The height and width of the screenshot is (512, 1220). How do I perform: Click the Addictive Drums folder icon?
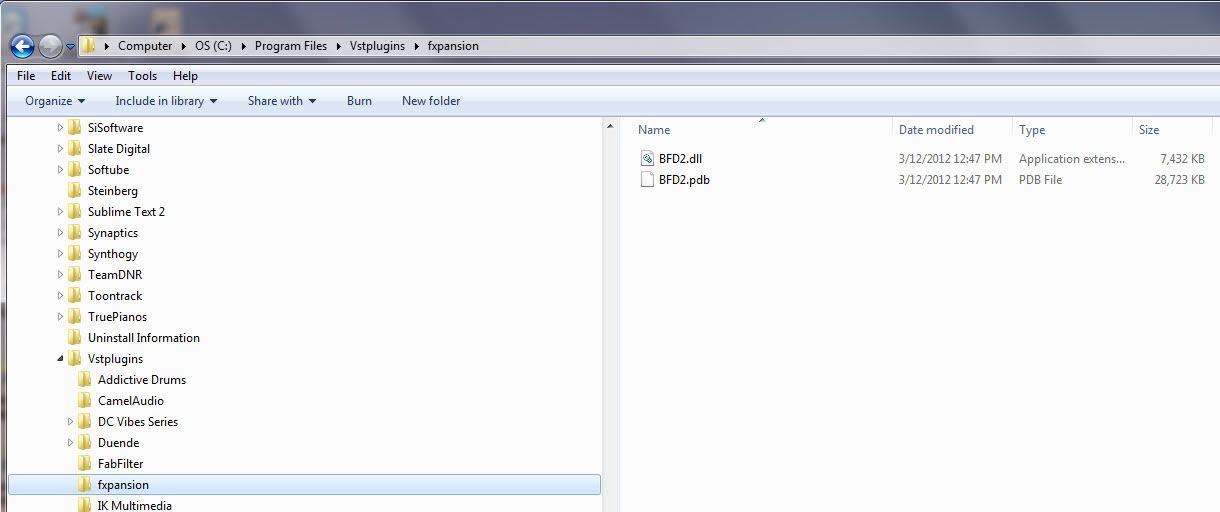(x=85, y=380)
